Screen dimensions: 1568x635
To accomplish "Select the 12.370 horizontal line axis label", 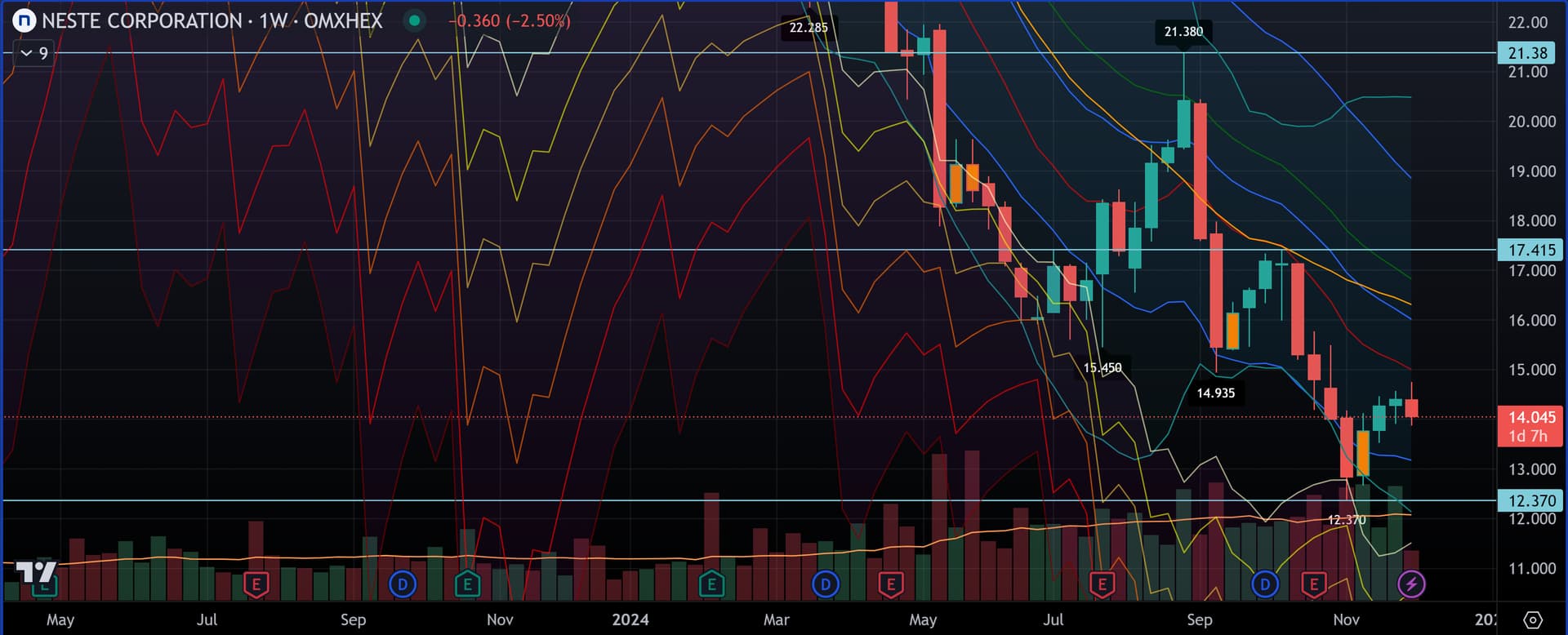I will (1531, 501).
